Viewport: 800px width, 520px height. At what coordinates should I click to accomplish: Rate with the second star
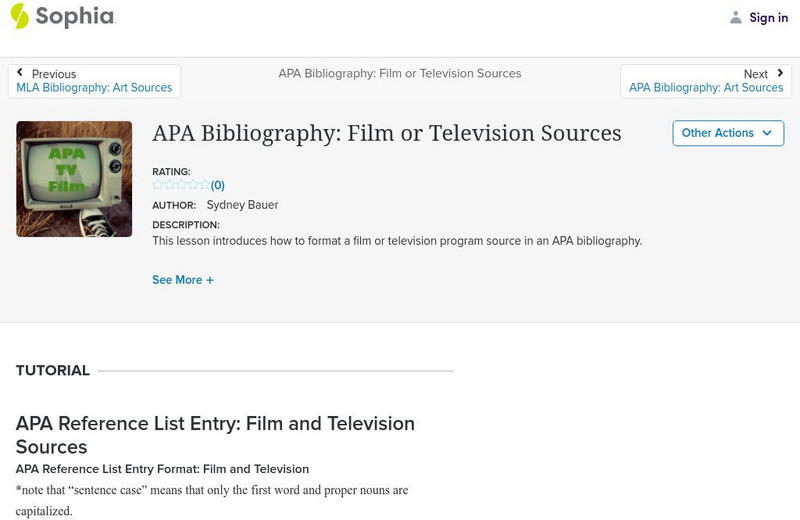tap(169, 185)
